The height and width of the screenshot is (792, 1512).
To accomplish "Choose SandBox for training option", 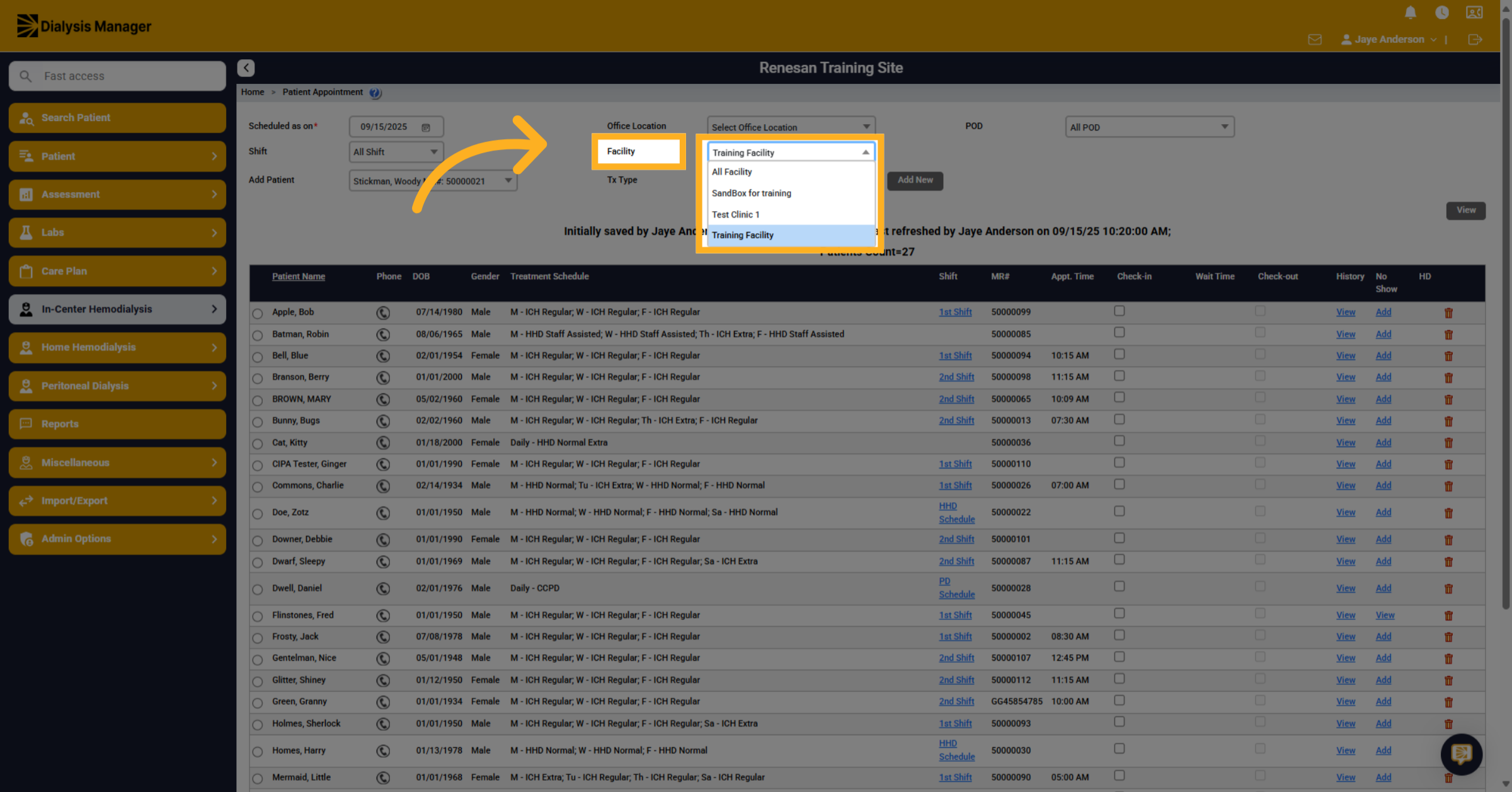I will (791, 193).
